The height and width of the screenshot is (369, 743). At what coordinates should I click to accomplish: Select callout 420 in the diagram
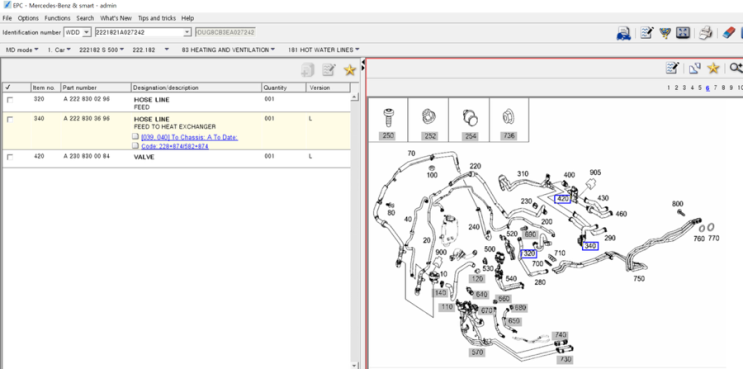coord(562,199)
